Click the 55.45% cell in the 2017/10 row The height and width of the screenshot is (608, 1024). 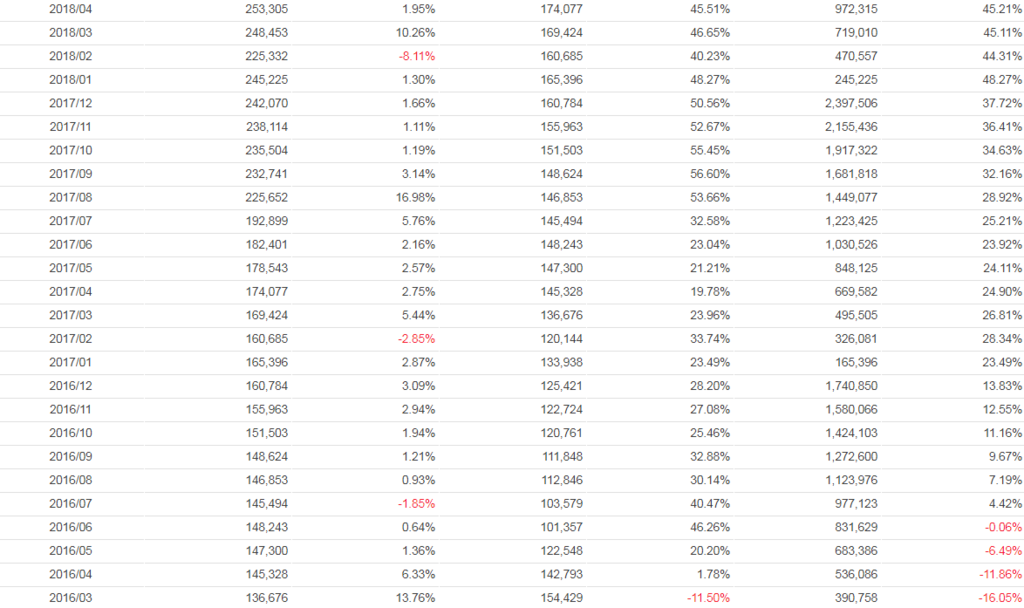click(709, 151)
